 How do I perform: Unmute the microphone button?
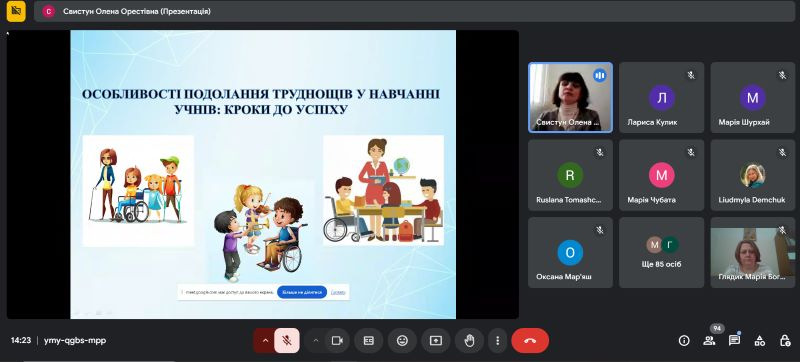tap(287, 341)
